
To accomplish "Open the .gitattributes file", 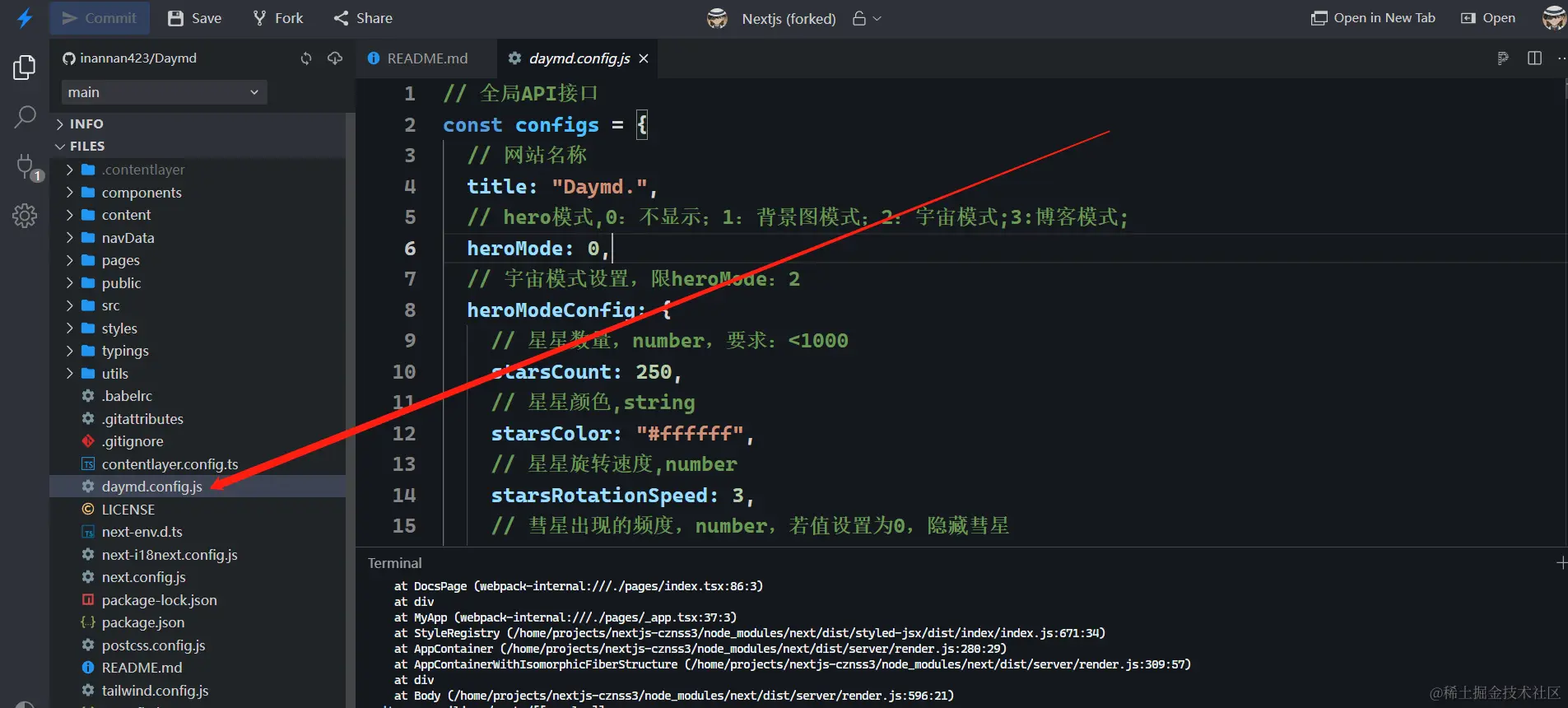I will (198, 419).
